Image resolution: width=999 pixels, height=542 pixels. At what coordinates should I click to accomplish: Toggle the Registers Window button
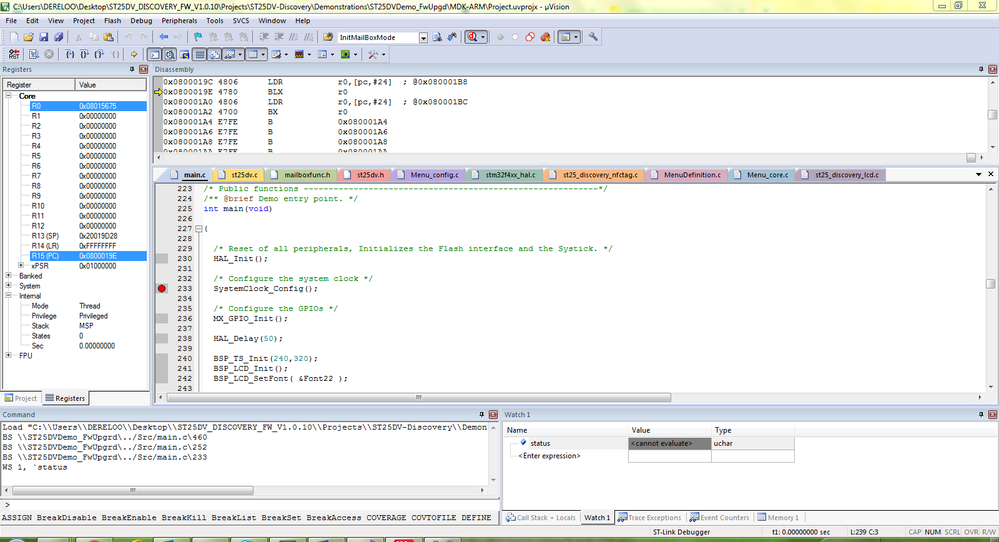(199, 55)
